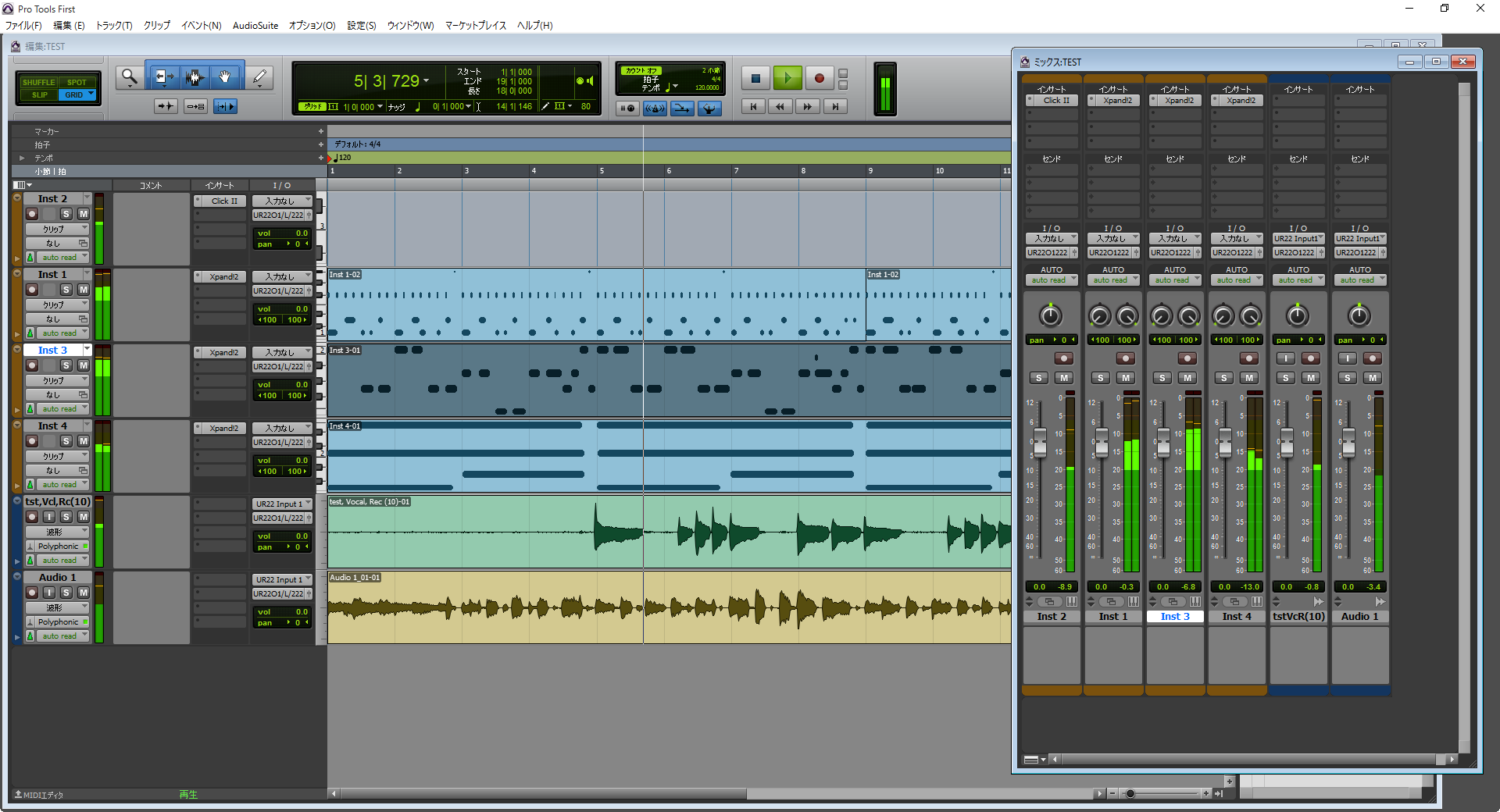The width and height of the screenshot is (1500, 812).
Task: Click the Record transport button
Action: tap(819, 78)
